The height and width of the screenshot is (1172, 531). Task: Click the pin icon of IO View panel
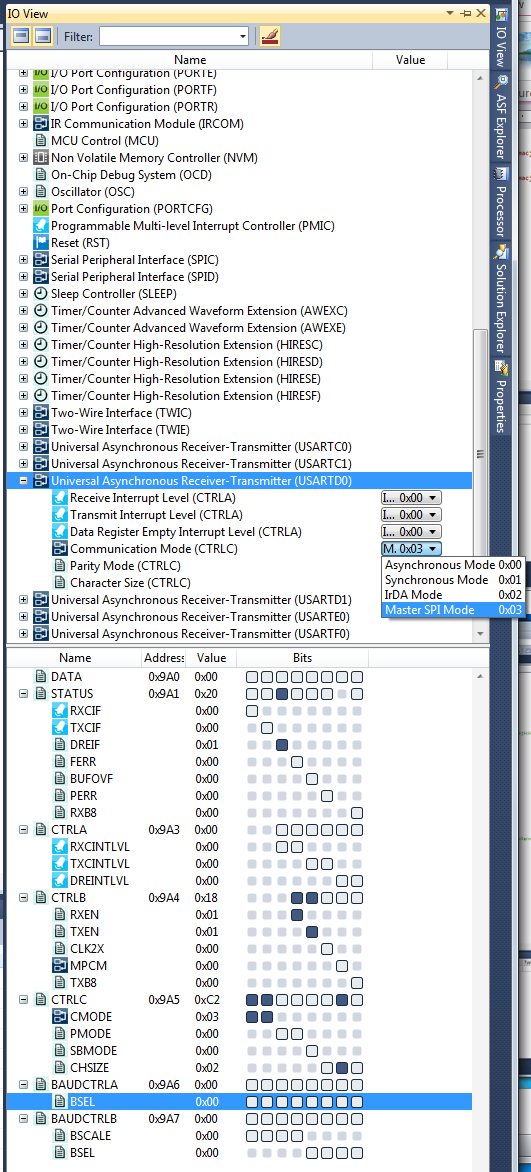(466, 13)
